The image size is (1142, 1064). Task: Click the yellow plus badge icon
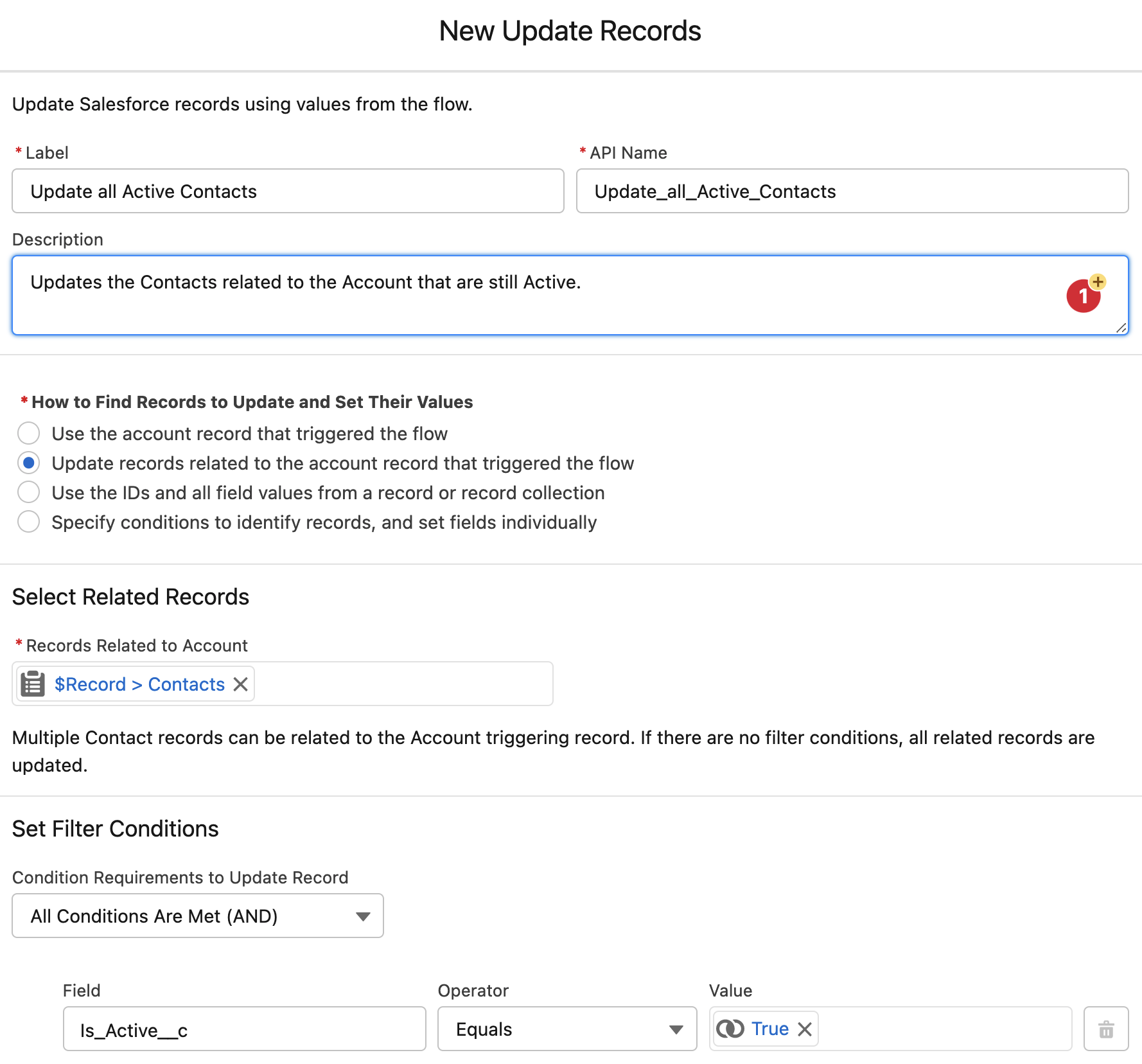(1098, 281)
